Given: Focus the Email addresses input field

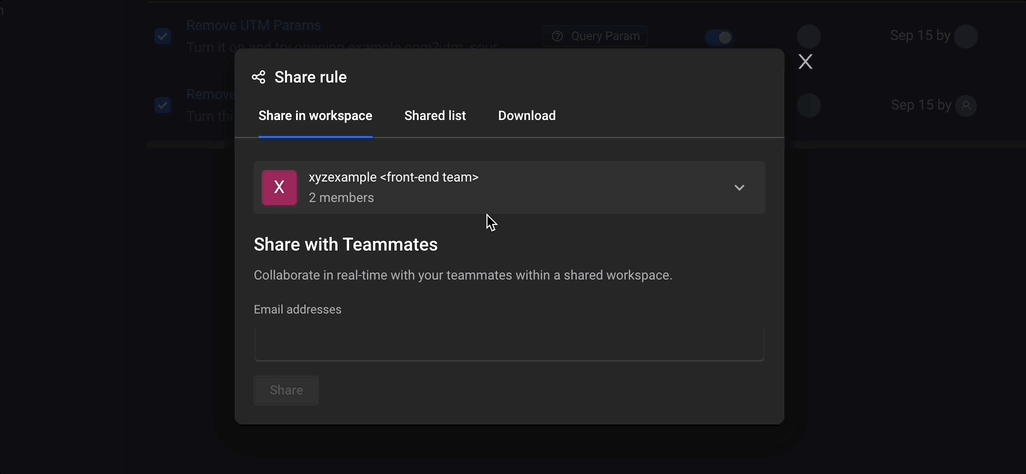Looking at the screenshot, I should 509,343.
